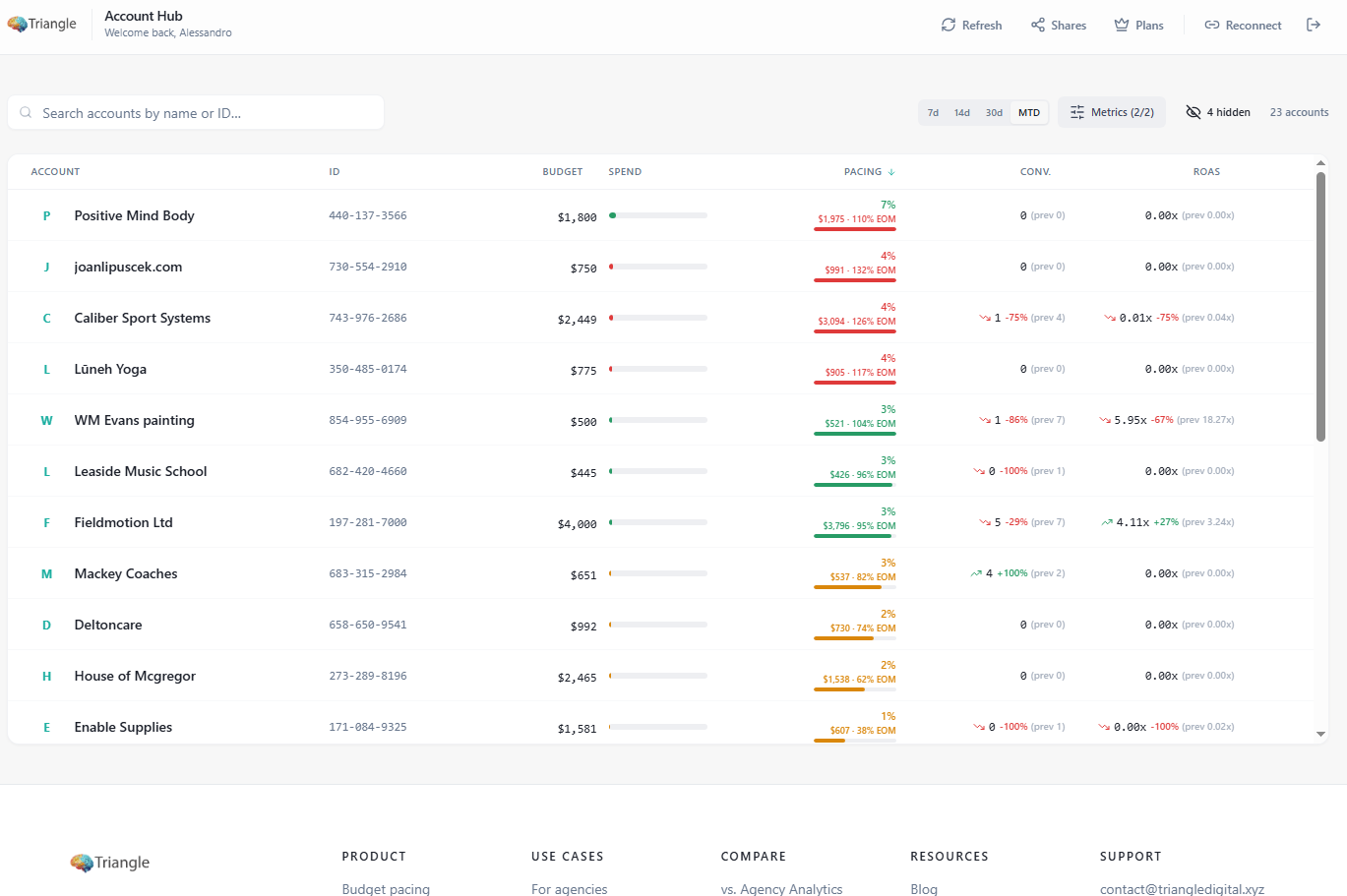This screenshot has height=896, width=1347.
Task: Click the spend progress bar for Positive Mind Body
Action: 657,215
